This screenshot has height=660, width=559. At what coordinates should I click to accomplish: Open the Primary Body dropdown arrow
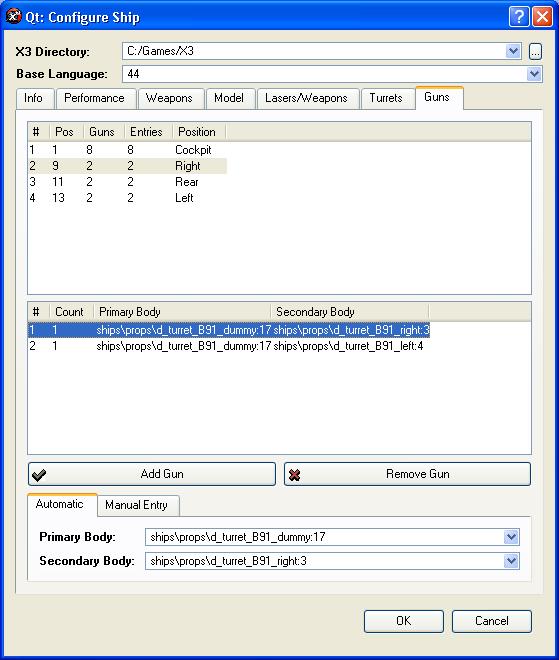coord(511,537)
